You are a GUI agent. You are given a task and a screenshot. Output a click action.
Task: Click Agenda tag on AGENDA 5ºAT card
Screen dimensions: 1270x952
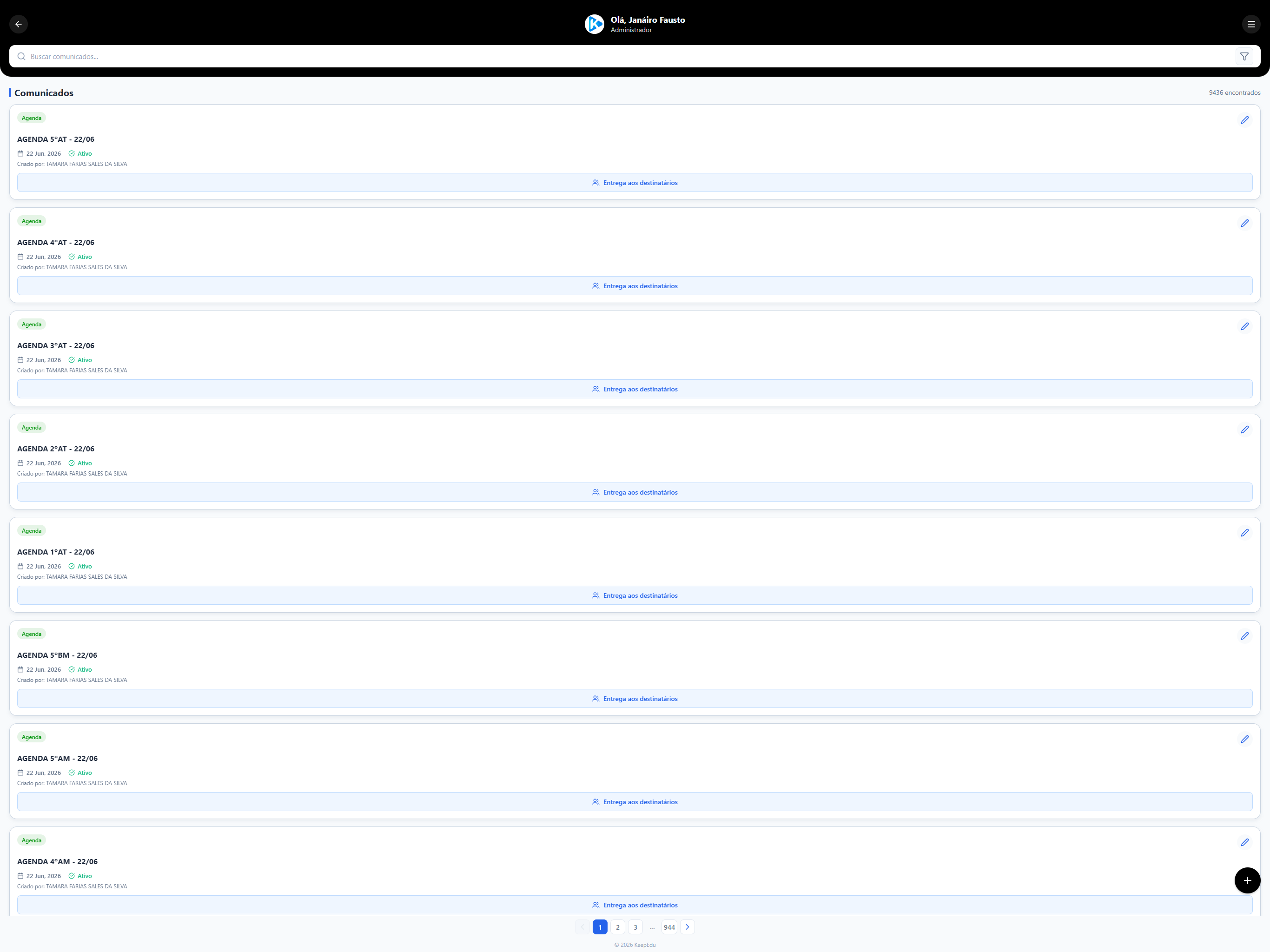point(32,118)
